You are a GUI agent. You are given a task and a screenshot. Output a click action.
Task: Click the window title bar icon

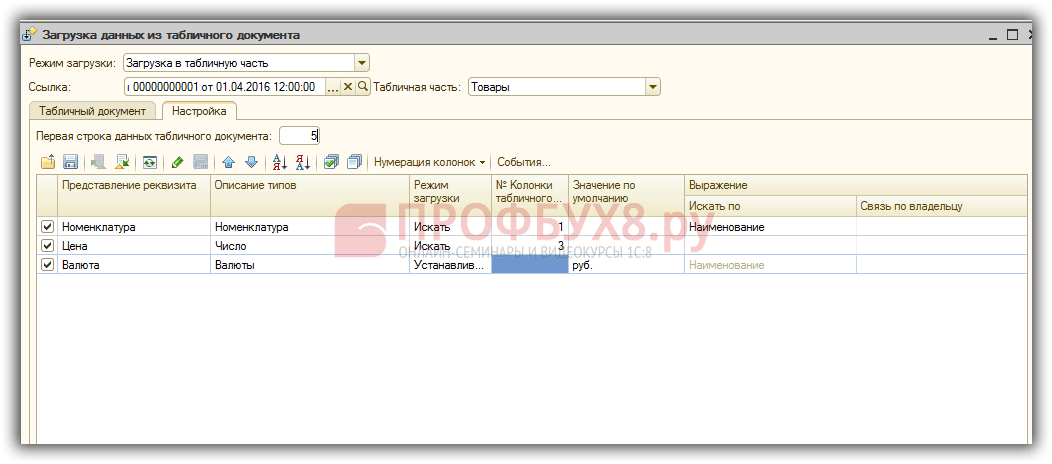pyautogui.click(x=30, y=35)
